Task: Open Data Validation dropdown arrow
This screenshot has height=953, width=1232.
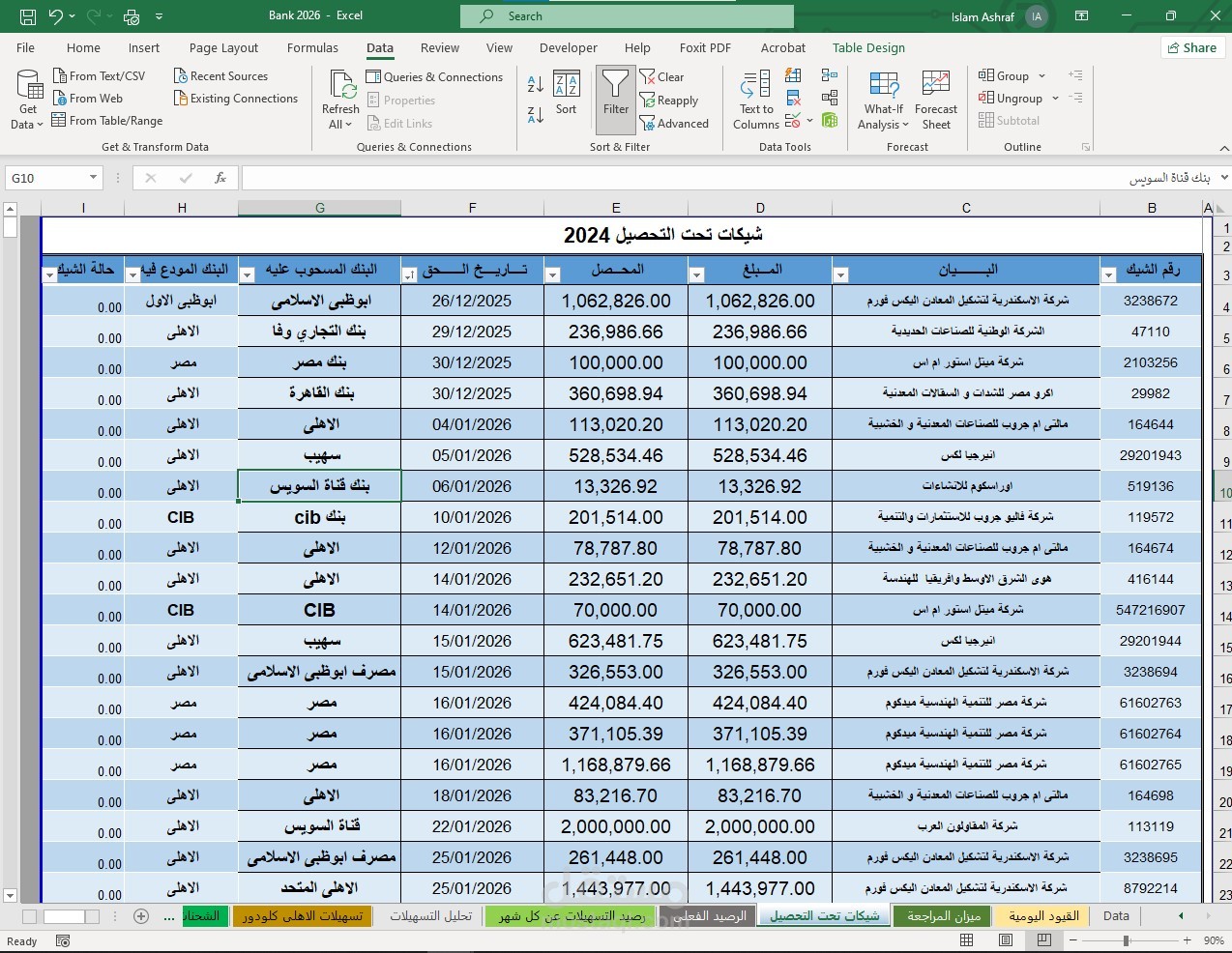Action: [809, 121]
